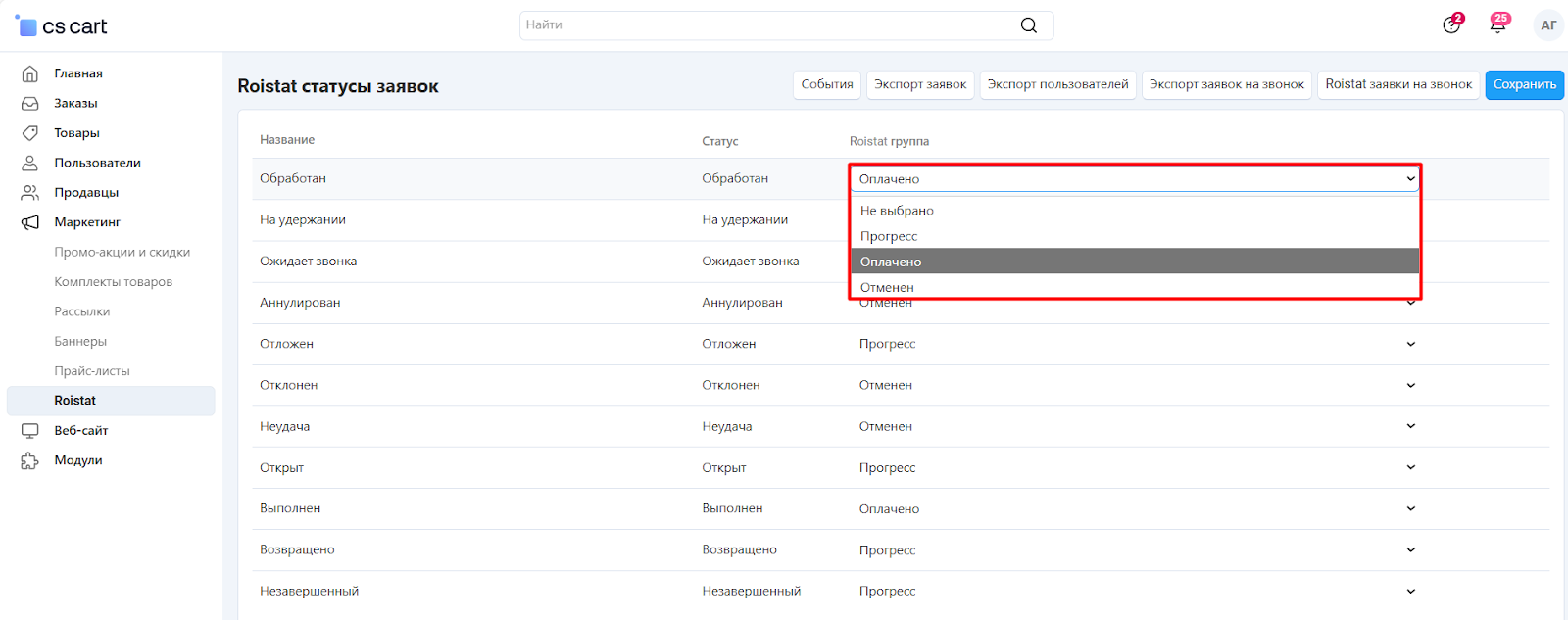Choose highlighted 'Оплачено' option in dropdown list
1568x620 pixels.
[1135, 262]
